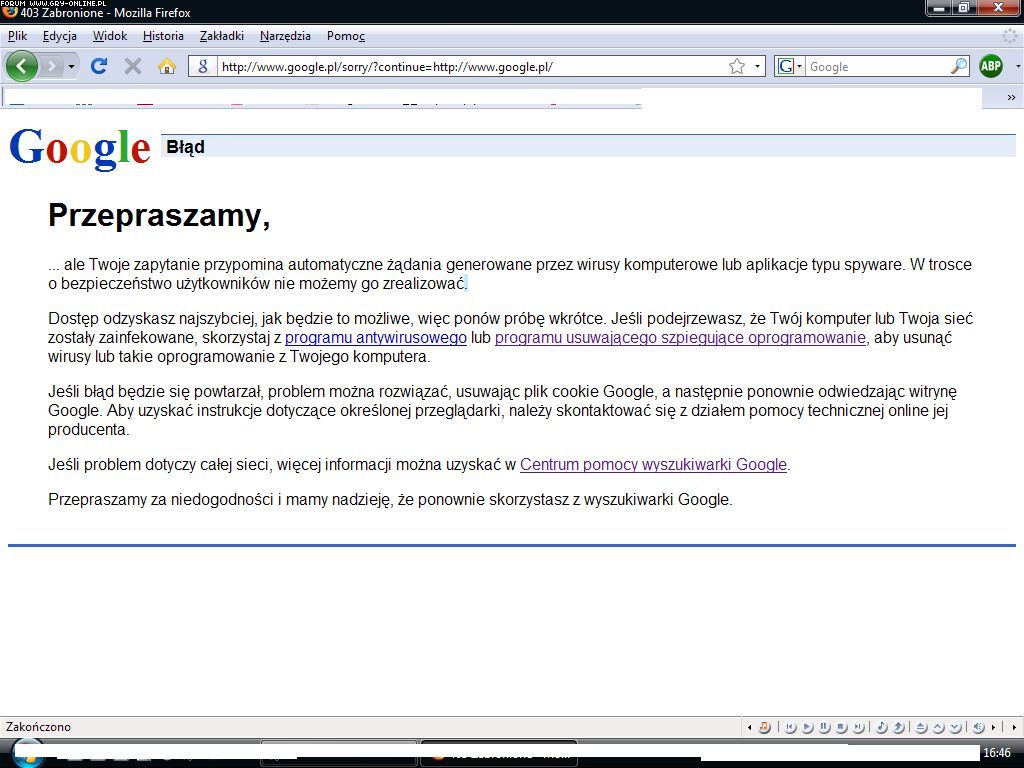Click the Google search box
The image size is (1024, 768).
[x=878, y=67]
